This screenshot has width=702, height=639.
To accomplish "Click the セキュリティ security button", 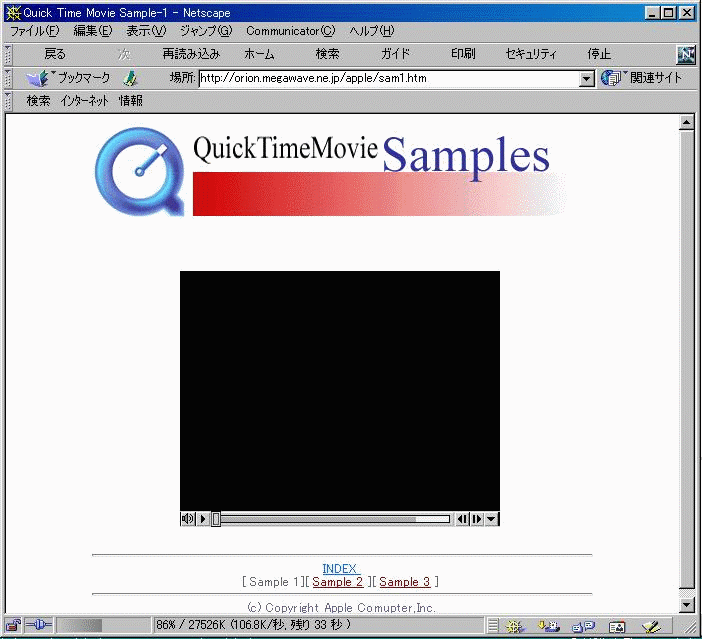I will (x=531, y=54).
